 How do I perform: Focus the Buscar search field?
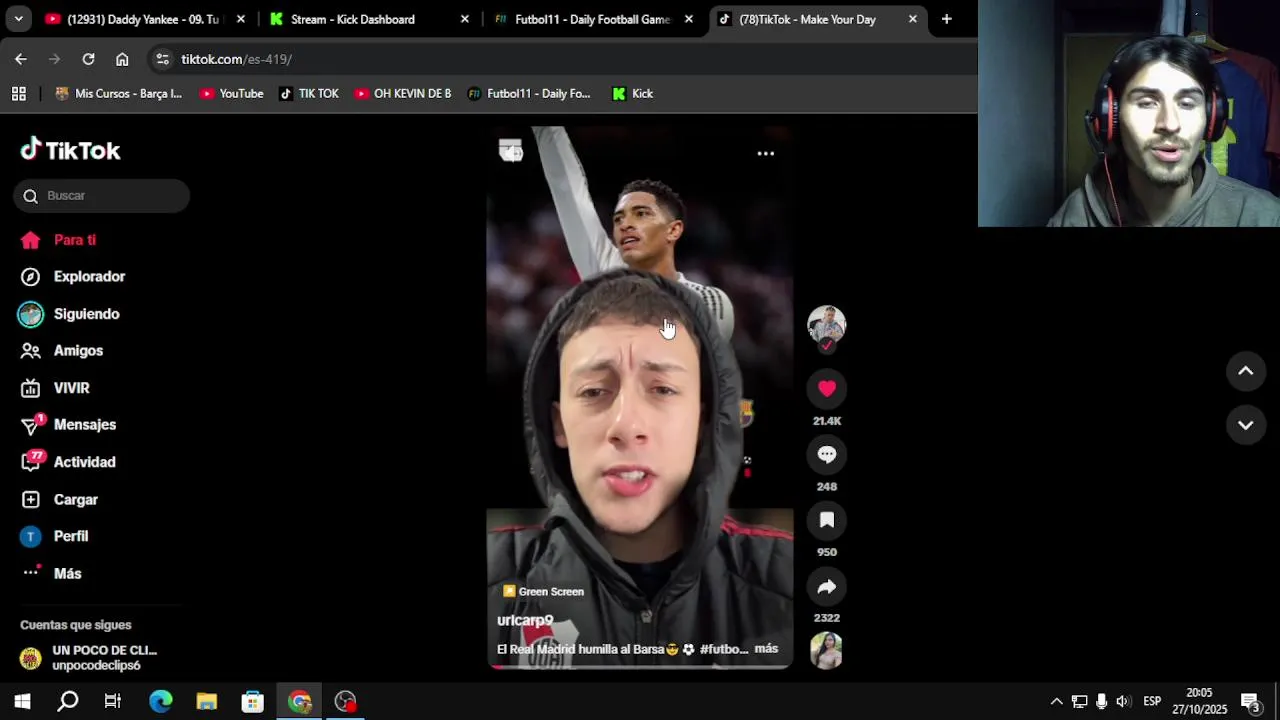[102, 196]
